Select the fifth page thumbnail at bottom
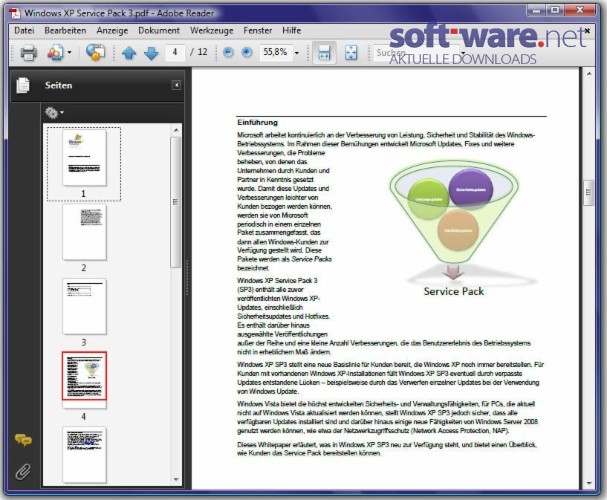 84,455
